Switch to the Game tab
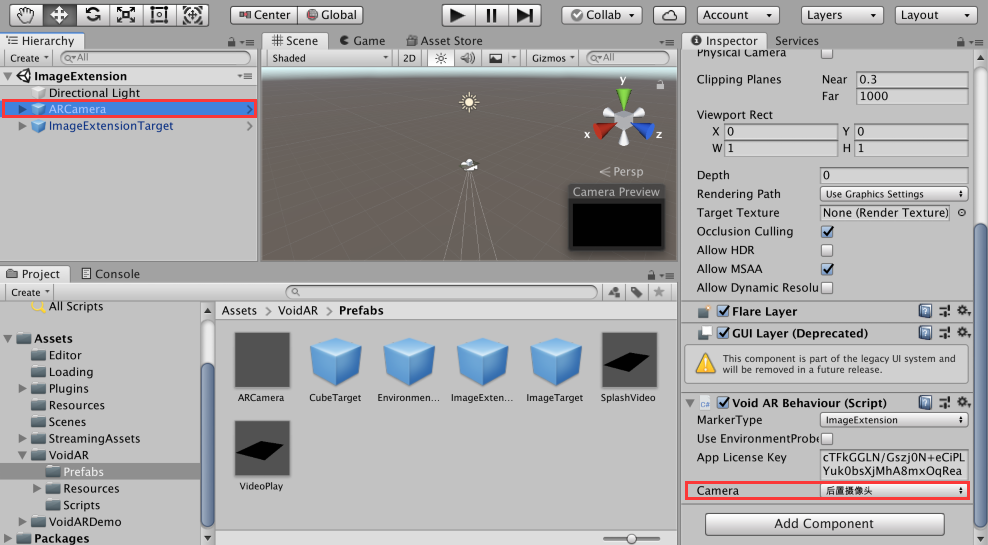The image size is (988, 545). pyautogui.click(x=361, y=41)
